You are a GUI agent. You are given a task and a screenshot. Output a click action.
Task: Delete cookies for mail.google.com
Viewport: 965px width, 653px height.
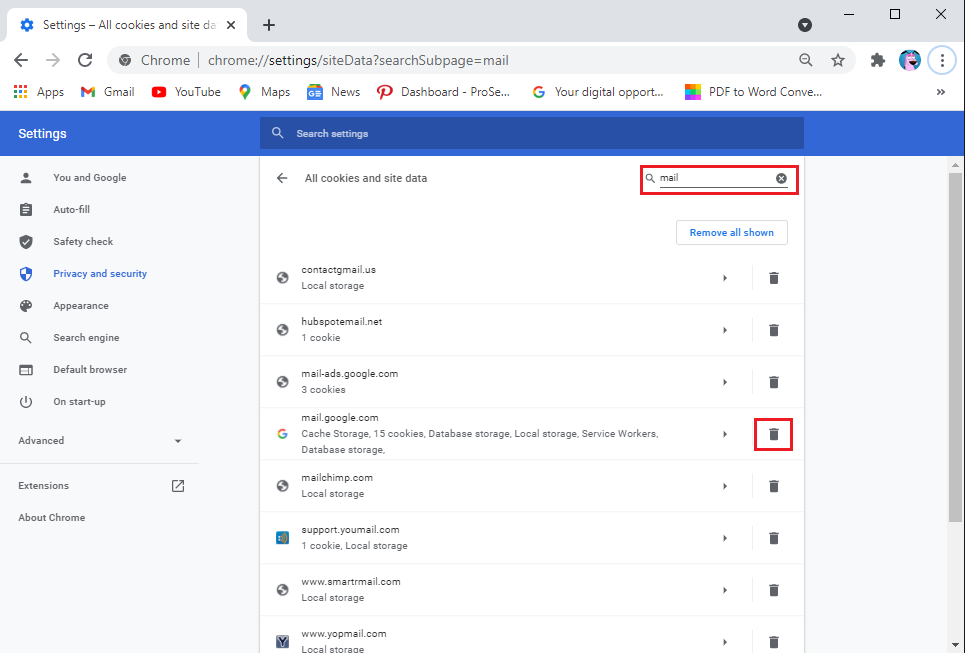(x=773, y=434)
